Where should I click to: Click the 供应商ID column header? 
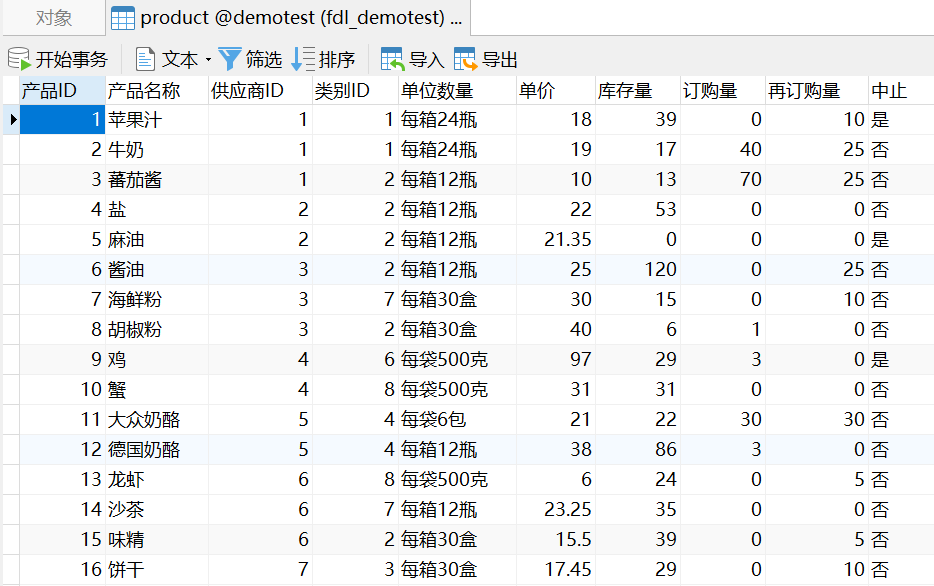pos(248,91)
